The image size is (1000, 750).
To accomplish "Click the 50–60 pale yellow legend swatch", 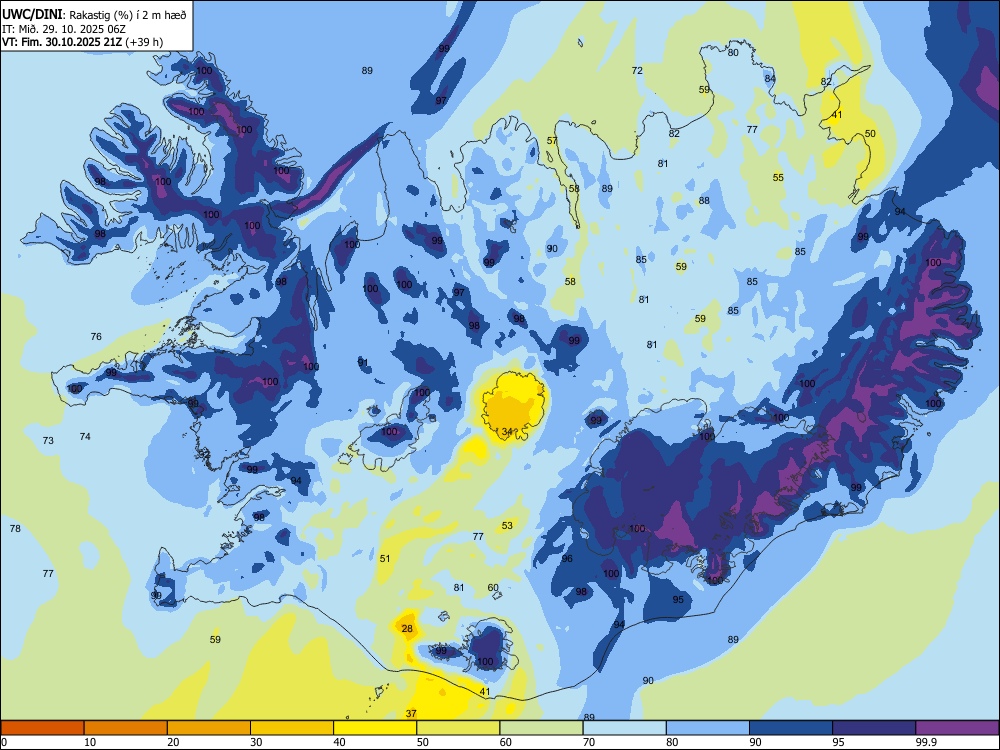I will coord(458,728).
